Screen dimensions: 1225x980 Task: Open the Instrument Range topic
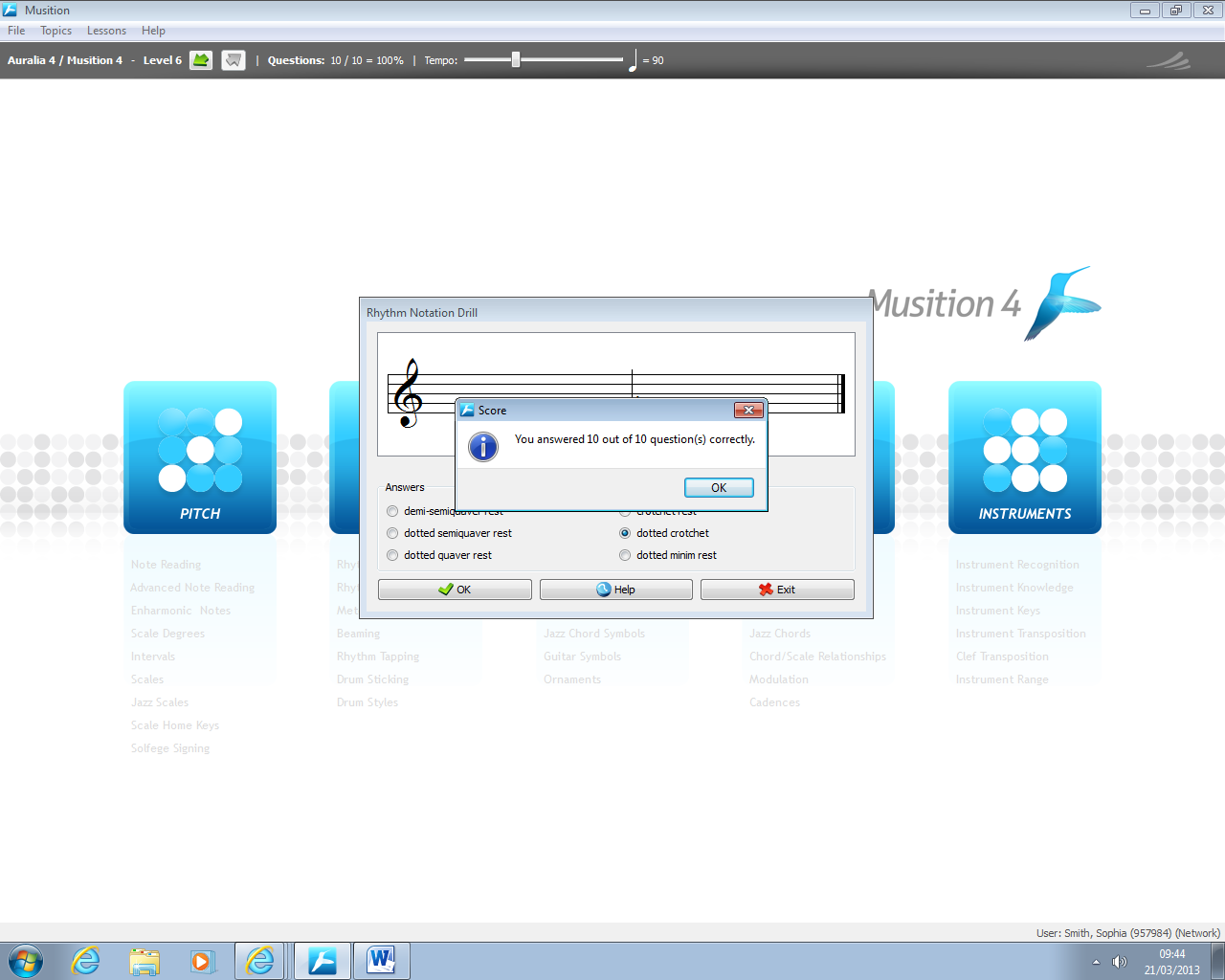(x=1002, y=679)
